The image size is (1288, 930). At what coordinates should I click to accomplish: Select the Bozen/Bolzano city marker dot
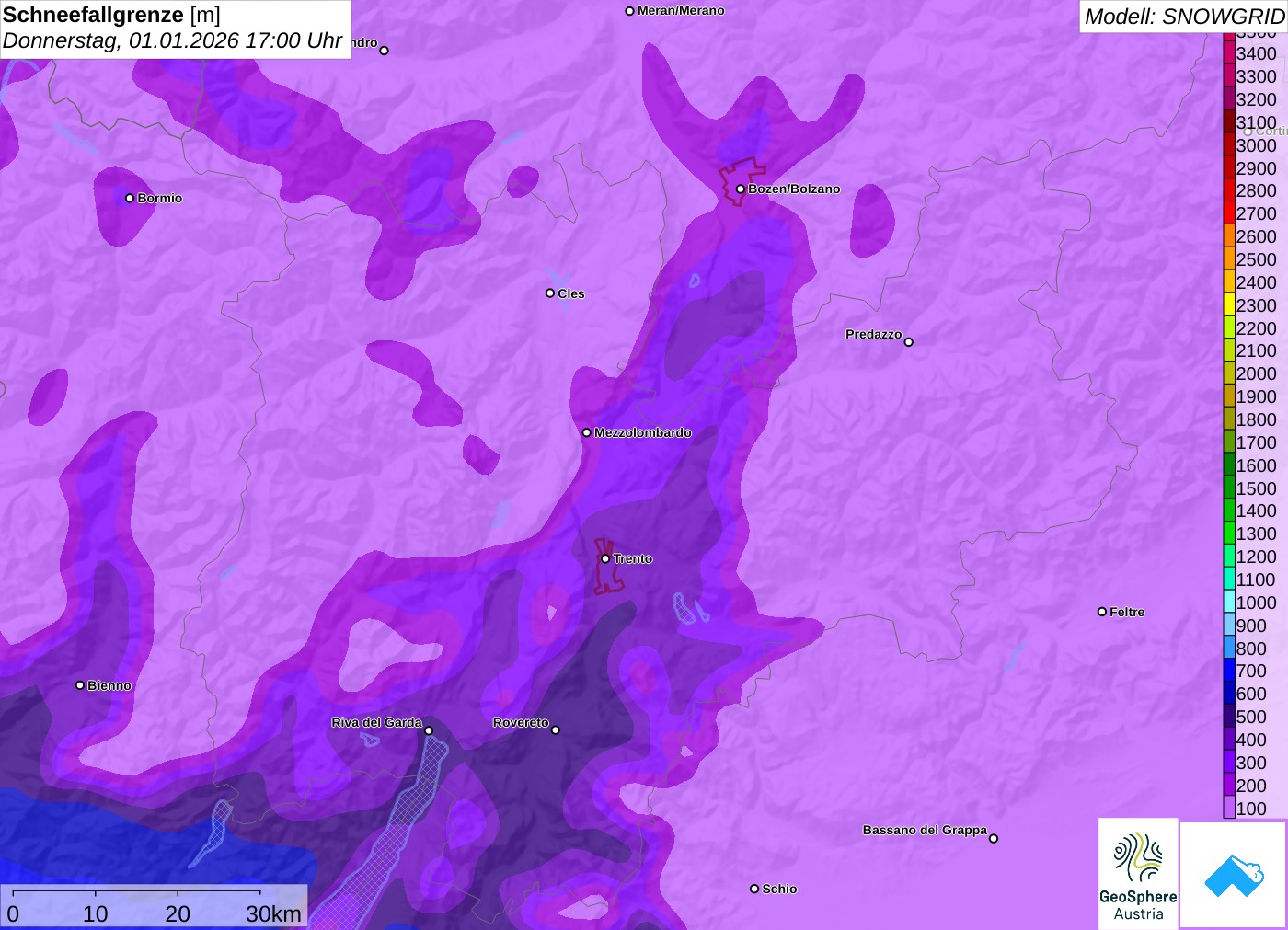741,189
